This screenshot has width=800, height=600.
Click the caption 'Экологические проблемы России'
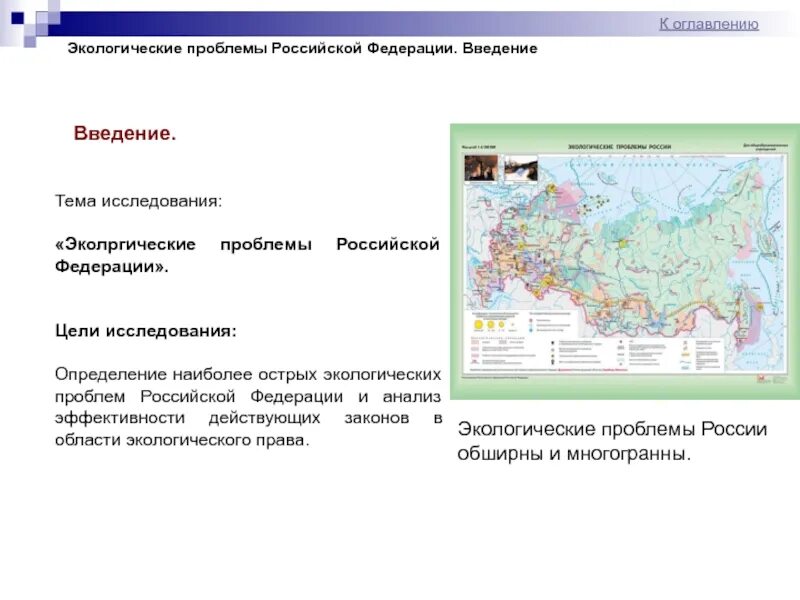pos(612,429)
